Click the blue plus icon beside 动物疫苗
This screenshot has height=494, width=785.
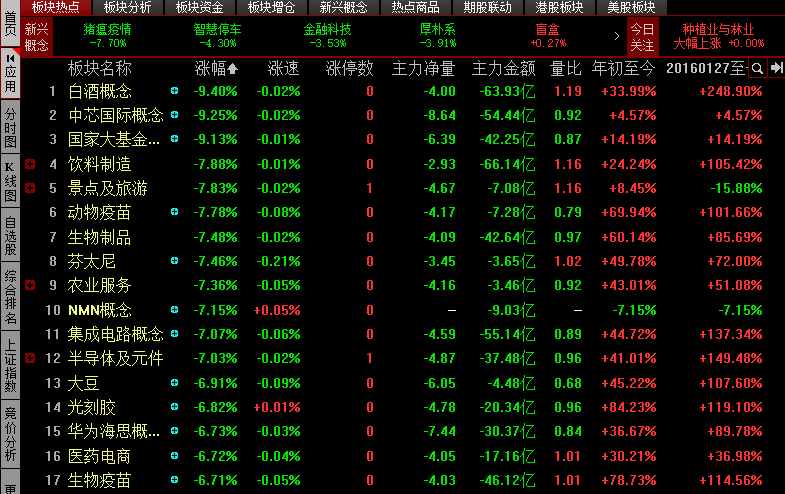click(x=174, y=212)
